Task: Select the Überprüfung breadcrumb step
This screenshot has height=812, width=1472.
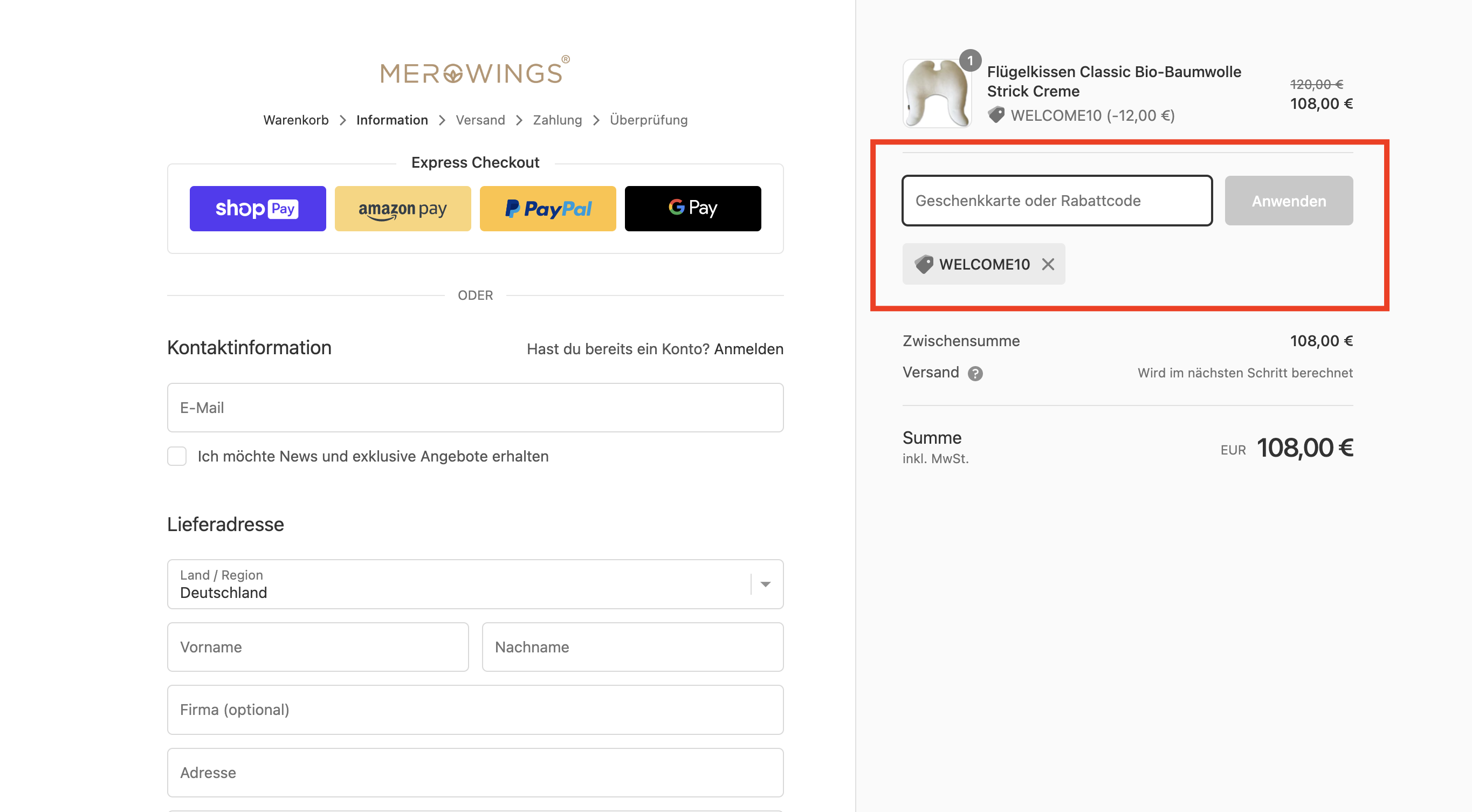Action: point(649,120)
